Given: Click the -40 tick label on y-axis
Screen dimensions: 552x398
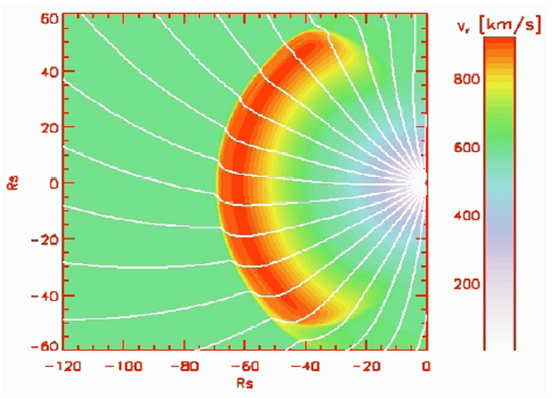Looking at the screenshot, I should 44,295.
